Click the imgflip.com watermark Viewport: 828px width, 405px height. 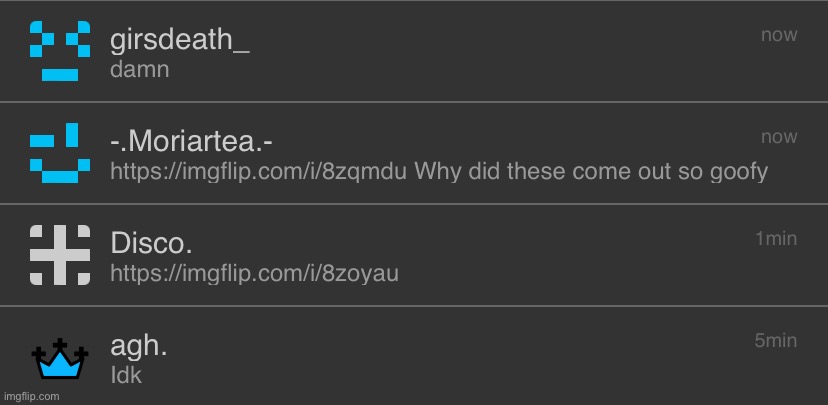(x=32, y=397)
